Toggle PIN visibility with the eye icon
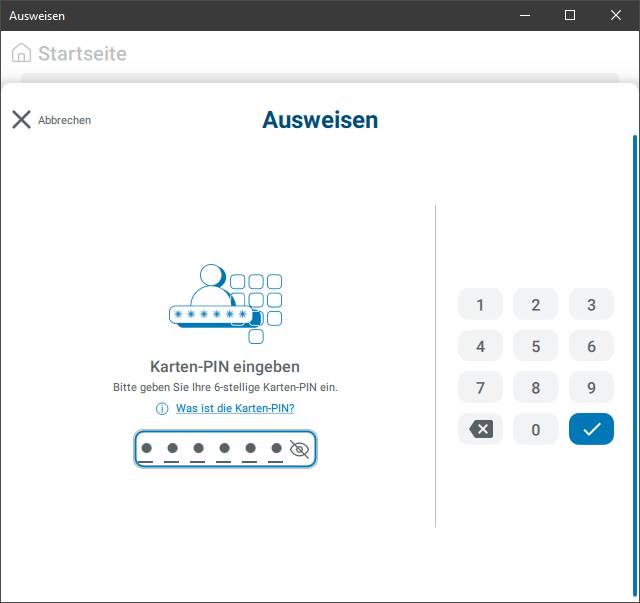 (298, 450)
